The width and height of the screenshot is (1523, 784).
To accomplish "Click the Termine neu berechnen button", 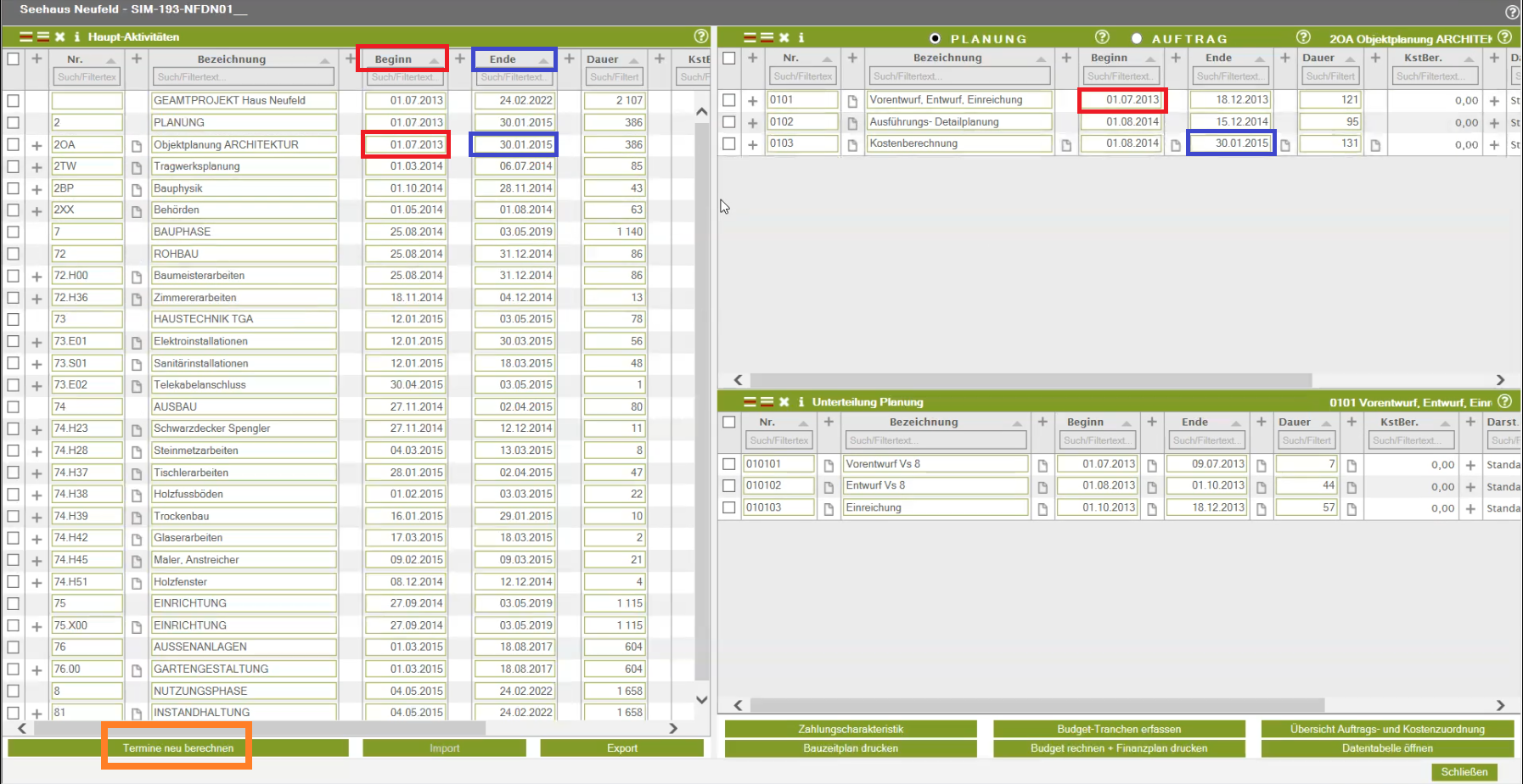I will [x=177, y=748].
